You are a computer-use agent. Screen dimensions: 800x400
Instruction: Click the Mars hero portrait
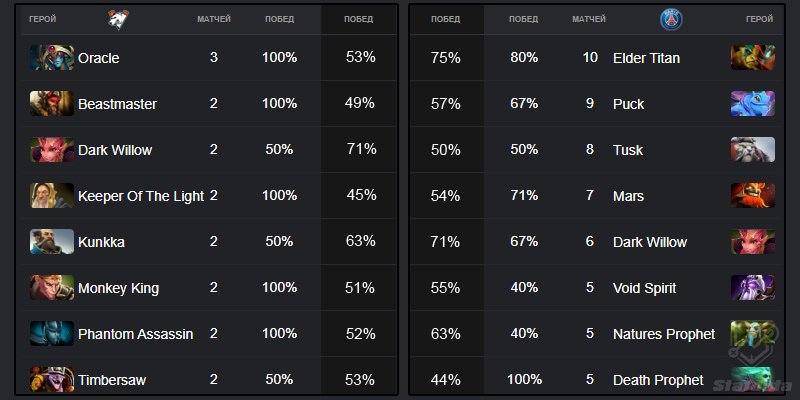pyautogui.click(x=753, y=195)
